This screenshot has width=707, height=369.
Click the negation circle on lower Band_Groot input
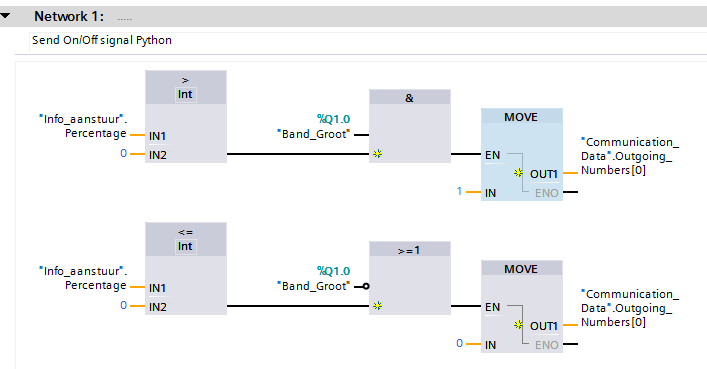click(366, 286)
